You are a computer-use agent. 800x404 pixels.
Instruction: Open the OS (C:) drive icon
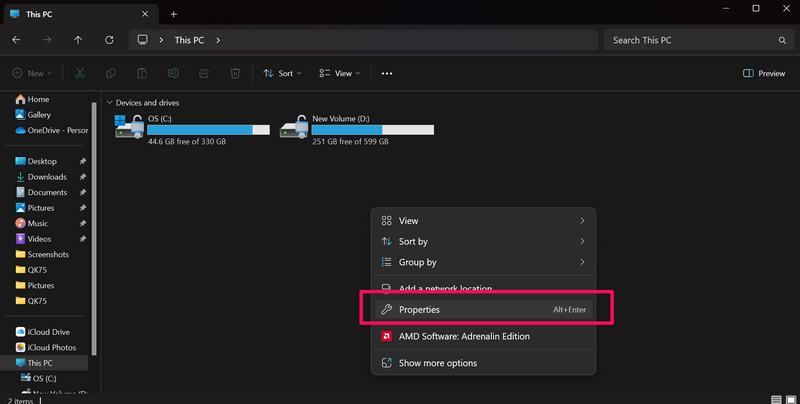129,127
